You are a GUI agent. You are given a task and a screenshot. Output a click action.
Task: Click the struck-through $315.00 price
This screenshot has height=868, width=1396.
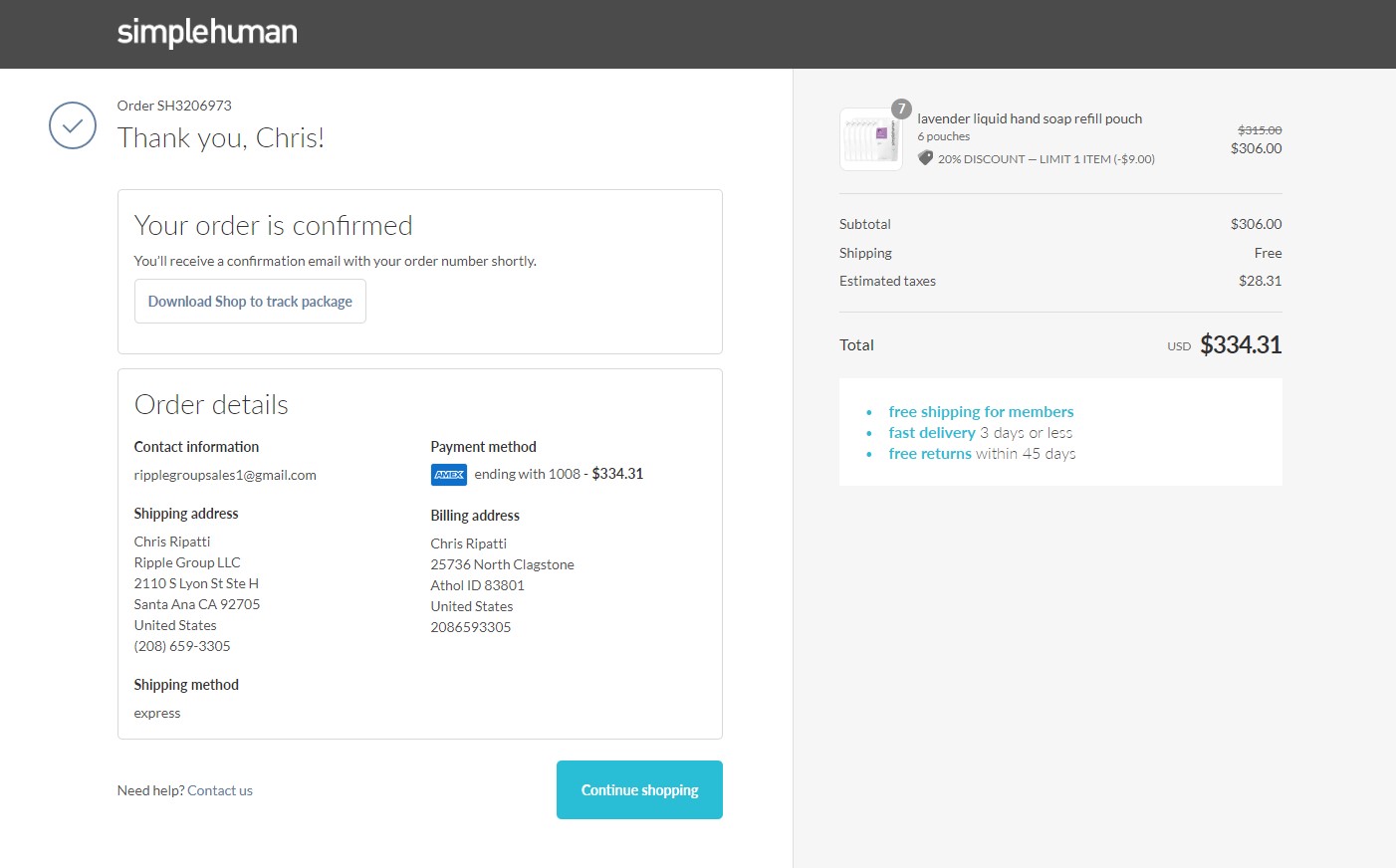click(x=1260, y=130)
